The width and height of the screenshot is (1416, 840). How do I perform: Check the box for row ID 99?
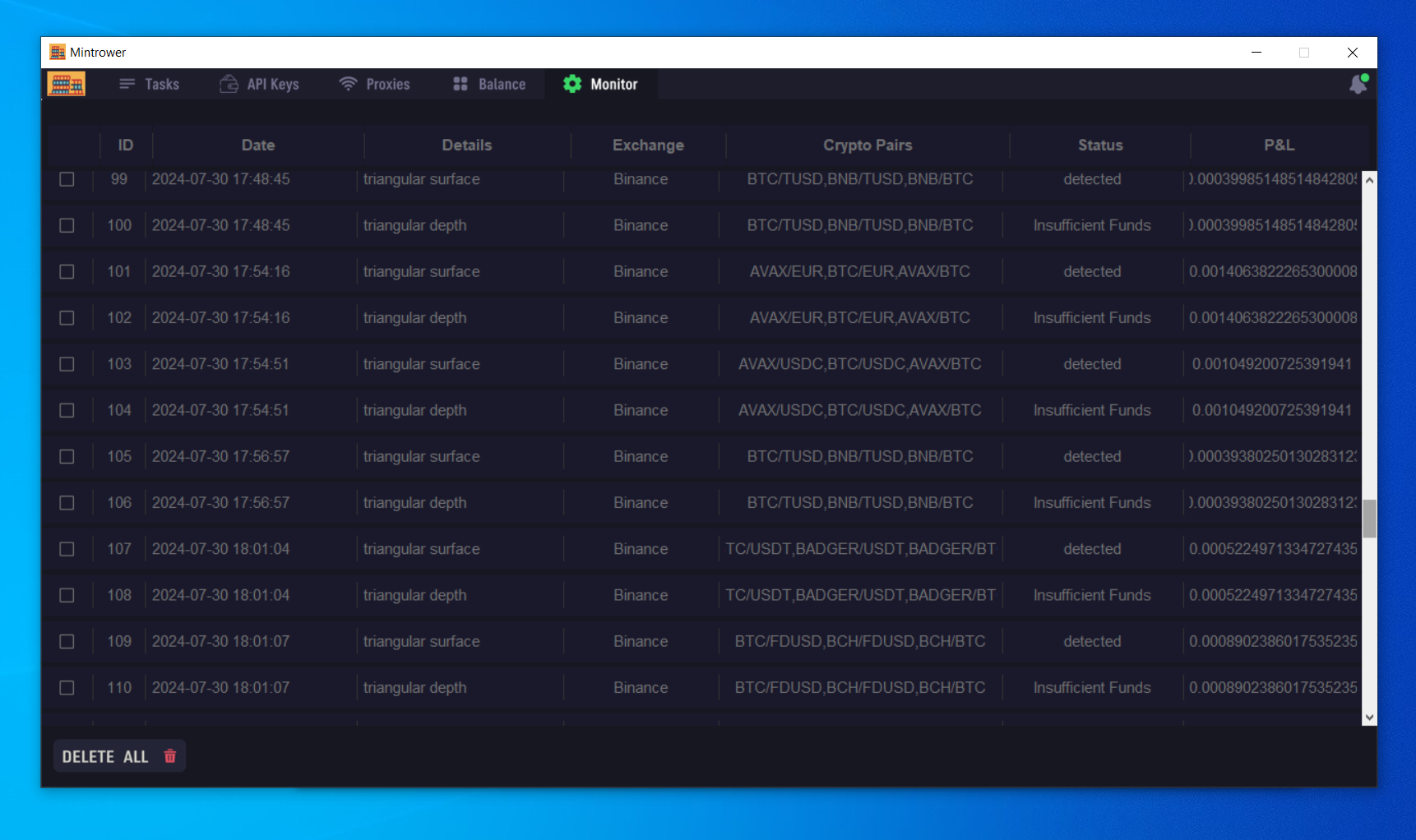[x=67, y=179]
